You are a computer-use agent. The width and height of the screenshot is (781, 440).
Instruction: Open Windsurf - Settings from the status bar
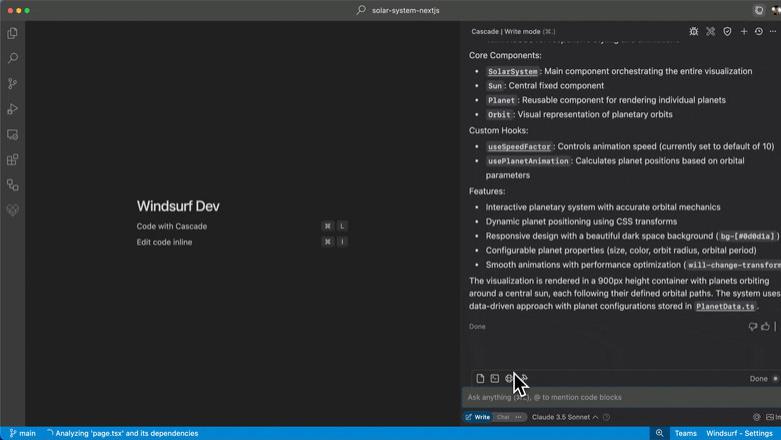739,433
